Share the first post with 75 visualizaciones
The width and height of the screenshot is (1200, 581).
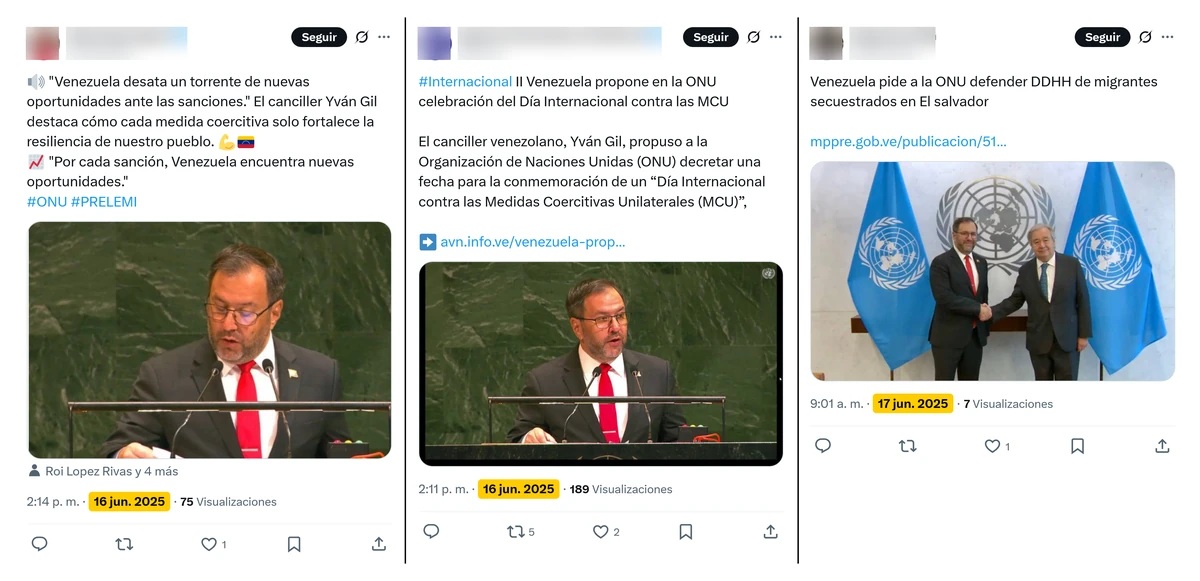coord(379,544)
